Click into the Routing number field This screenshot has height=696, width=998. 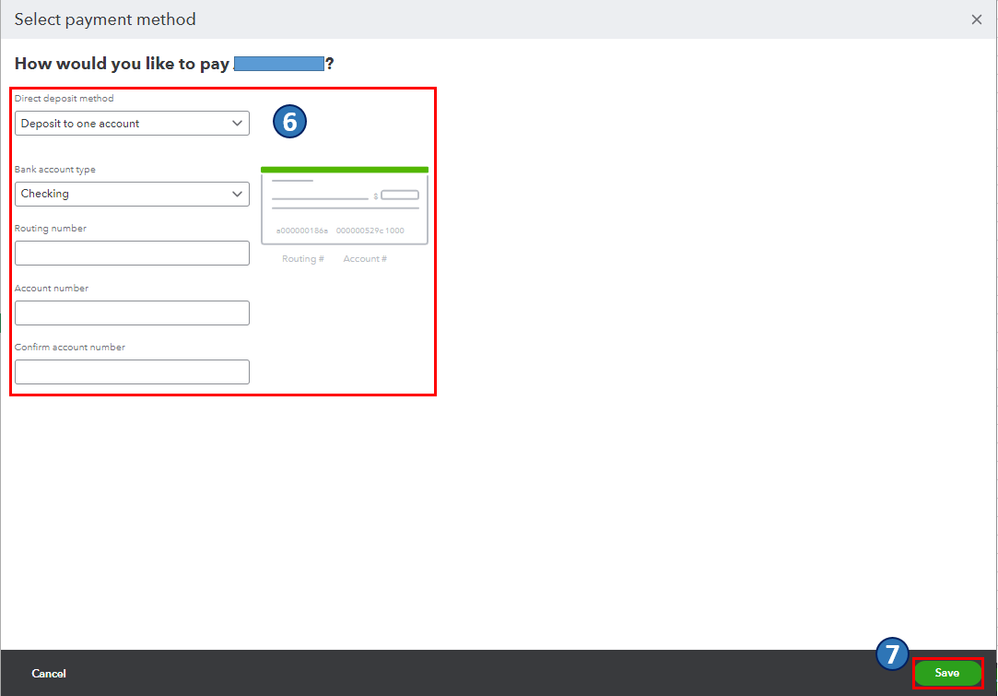[132, 253]
